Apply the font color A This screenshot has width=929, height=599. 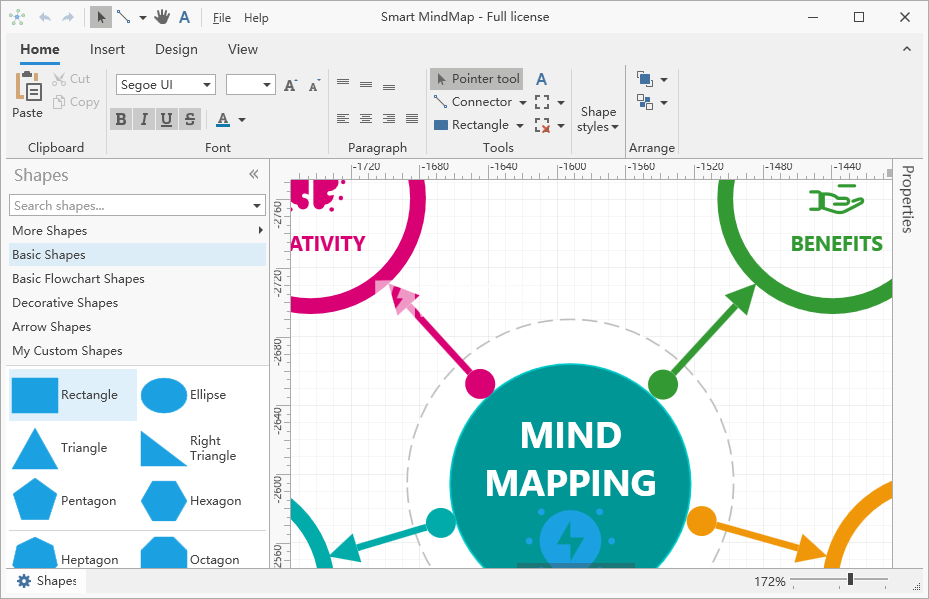coord(223,119)
